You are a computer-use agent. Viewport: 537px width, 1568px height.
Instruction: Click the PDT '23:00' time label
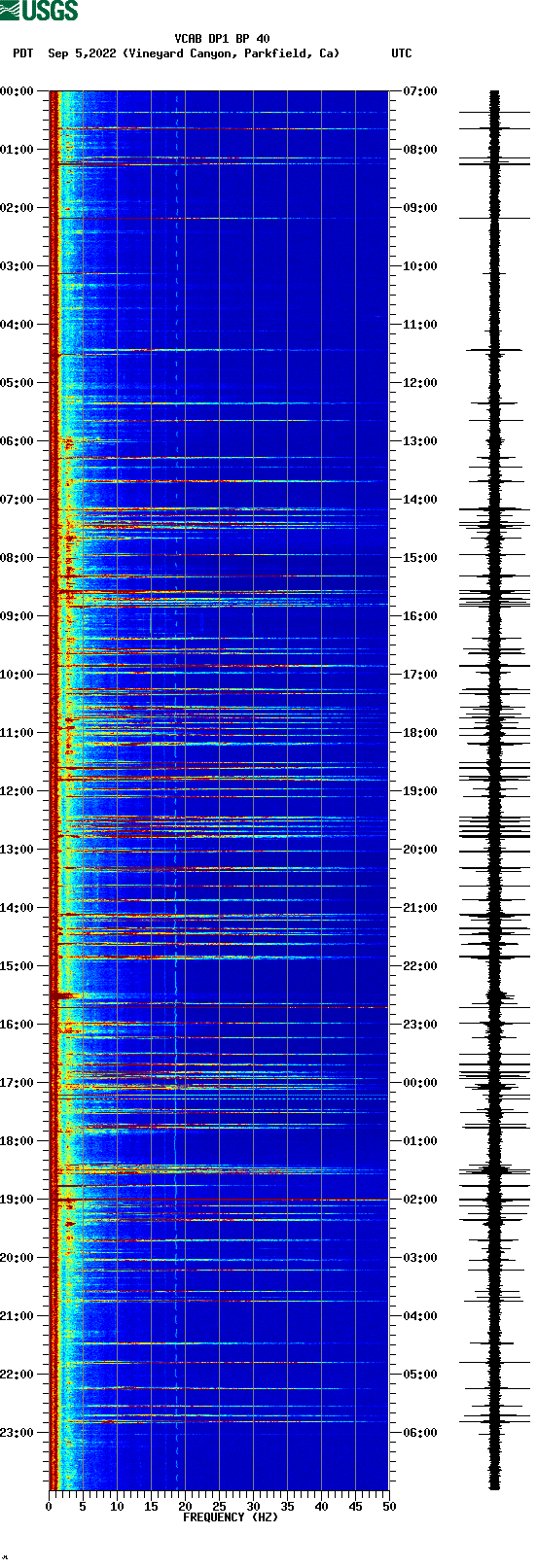pyautogui.click(x=17, y=1433)
